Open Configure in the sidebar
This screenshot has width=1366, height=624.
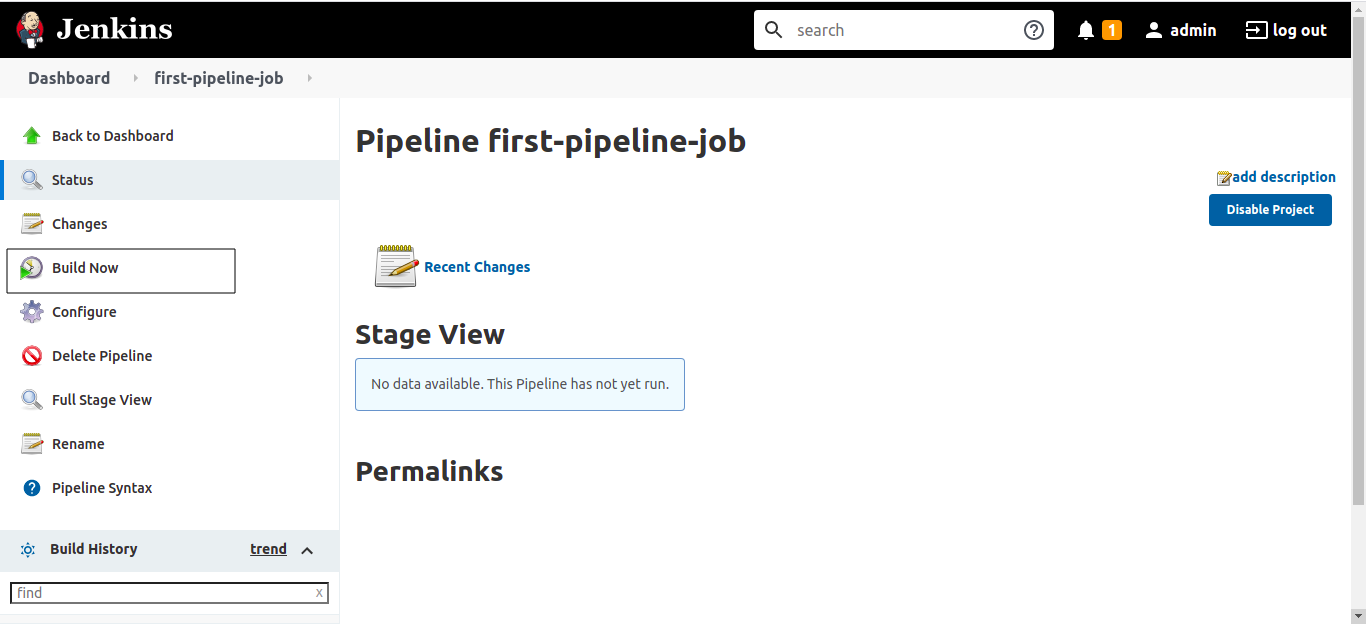click(84, 312)
